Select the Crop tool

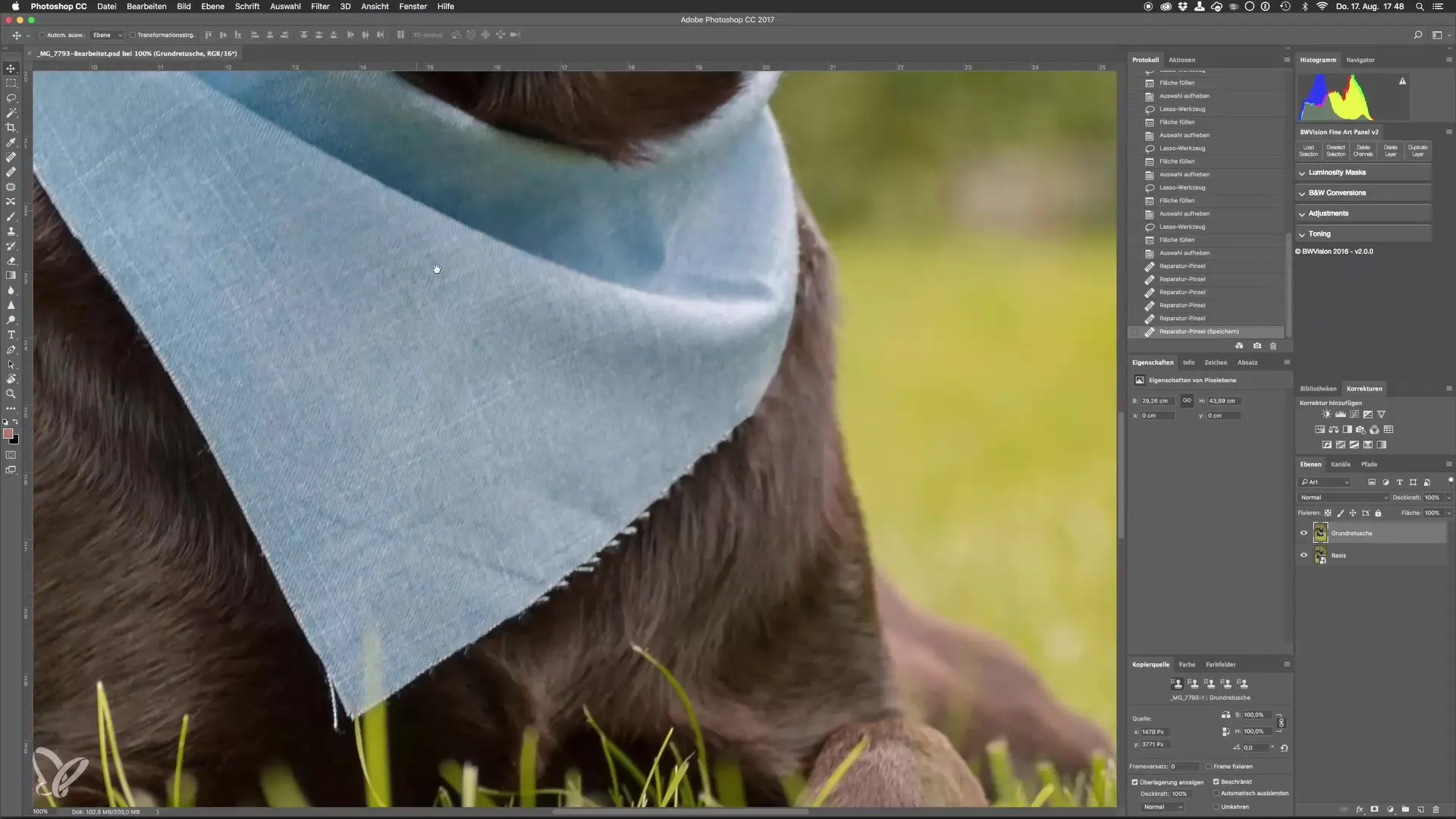pyautogui.click(x=11, y=127)
